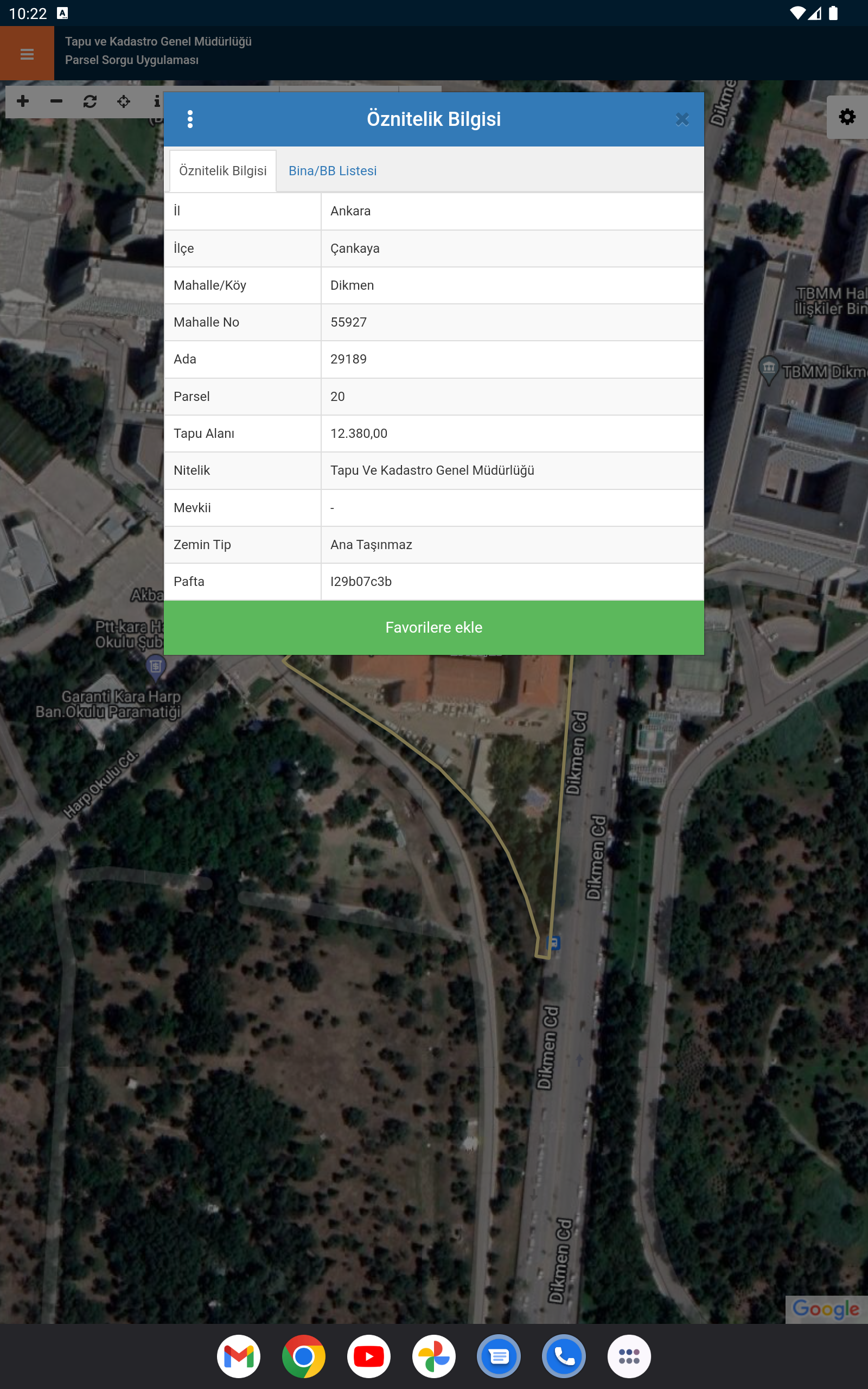Tap the Favorilere ekle button

434,627
